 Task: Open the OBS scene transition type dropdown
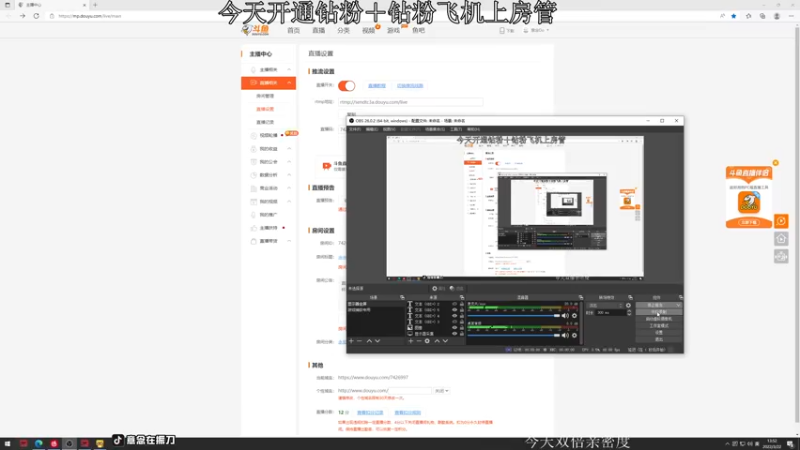click(x=605, y=306)
